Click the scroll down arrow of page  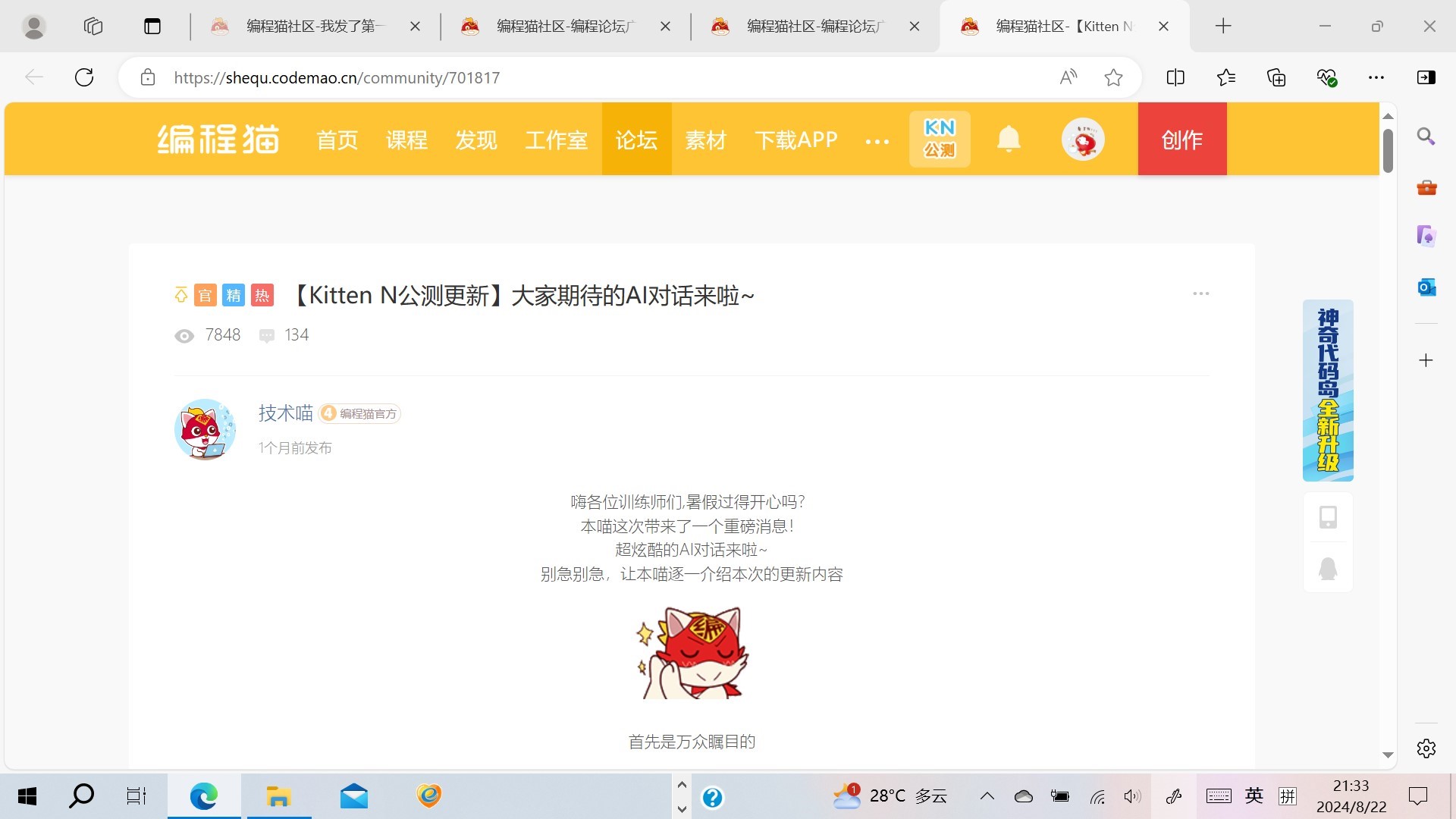(x=1388, y=755)
